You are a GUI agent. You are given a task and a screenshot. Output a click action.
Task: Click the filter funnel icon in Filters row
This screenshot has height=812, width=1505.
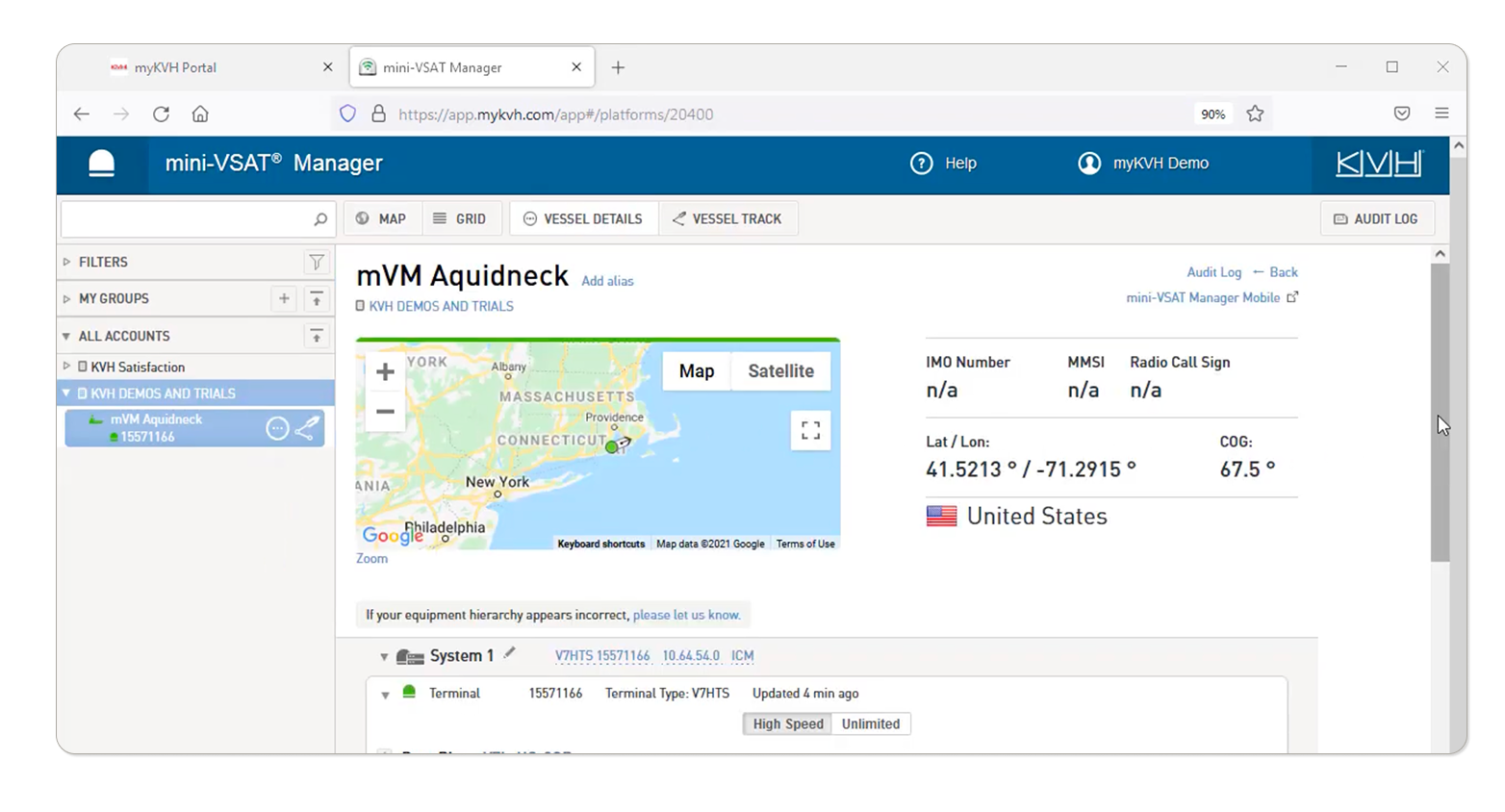click(316, 263)
